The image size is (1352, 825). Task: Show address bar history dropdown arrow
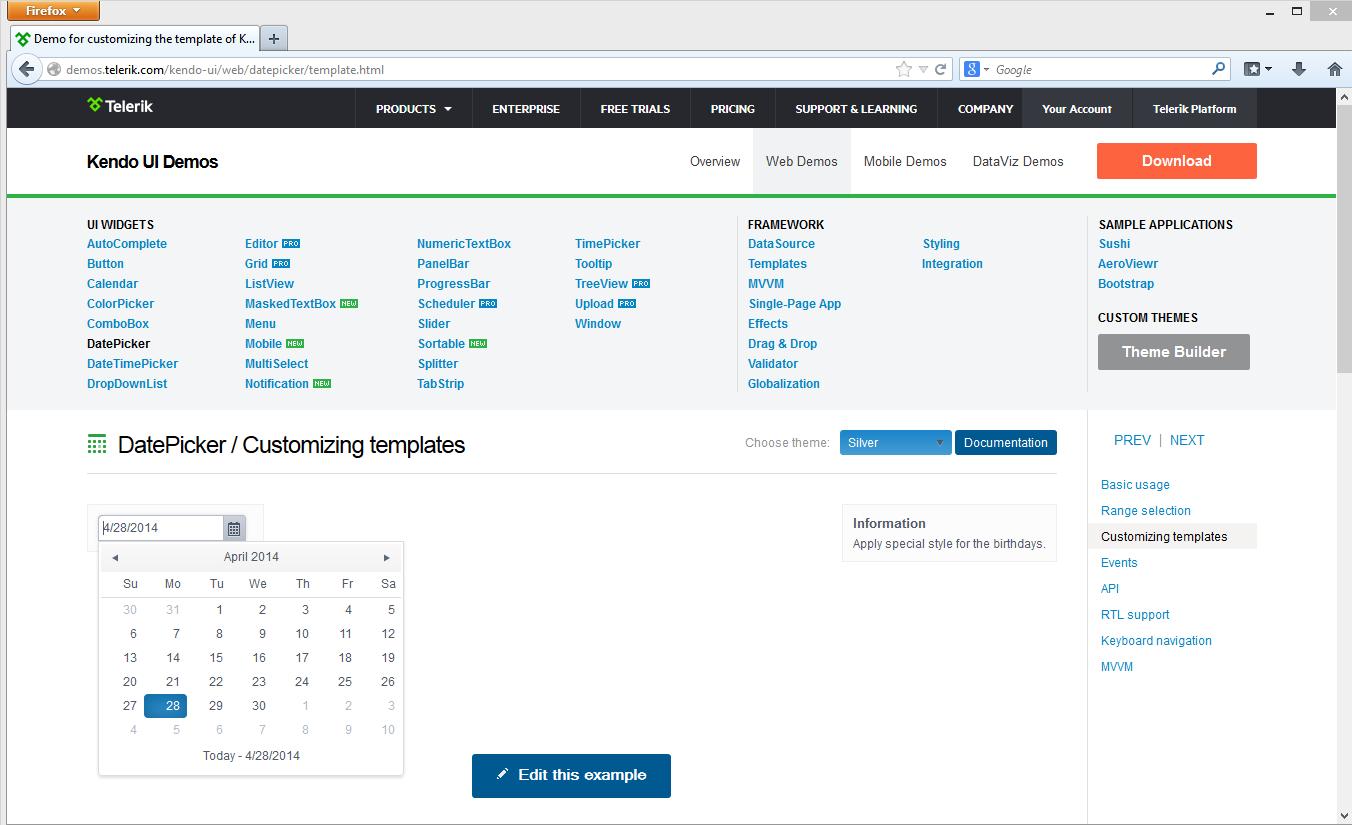pos(923,70)
